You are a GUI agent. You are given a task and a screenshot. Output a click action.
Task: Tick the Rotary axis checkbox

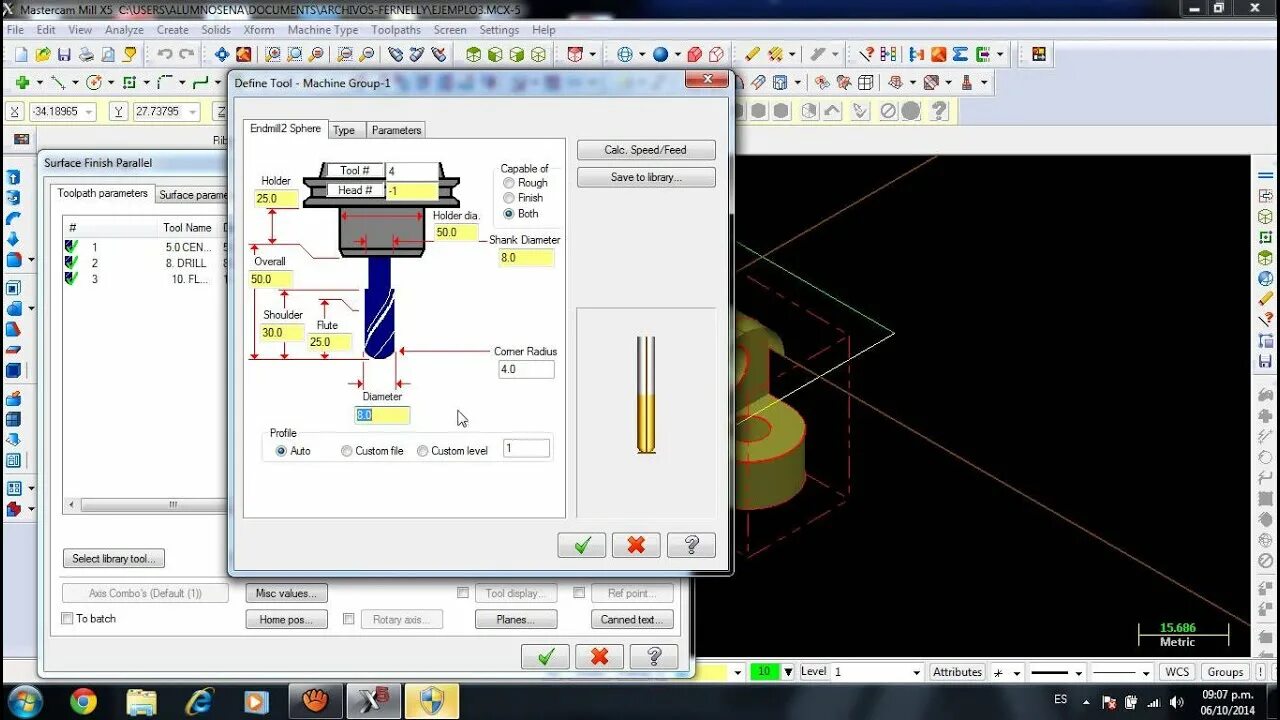click(349, 619)
